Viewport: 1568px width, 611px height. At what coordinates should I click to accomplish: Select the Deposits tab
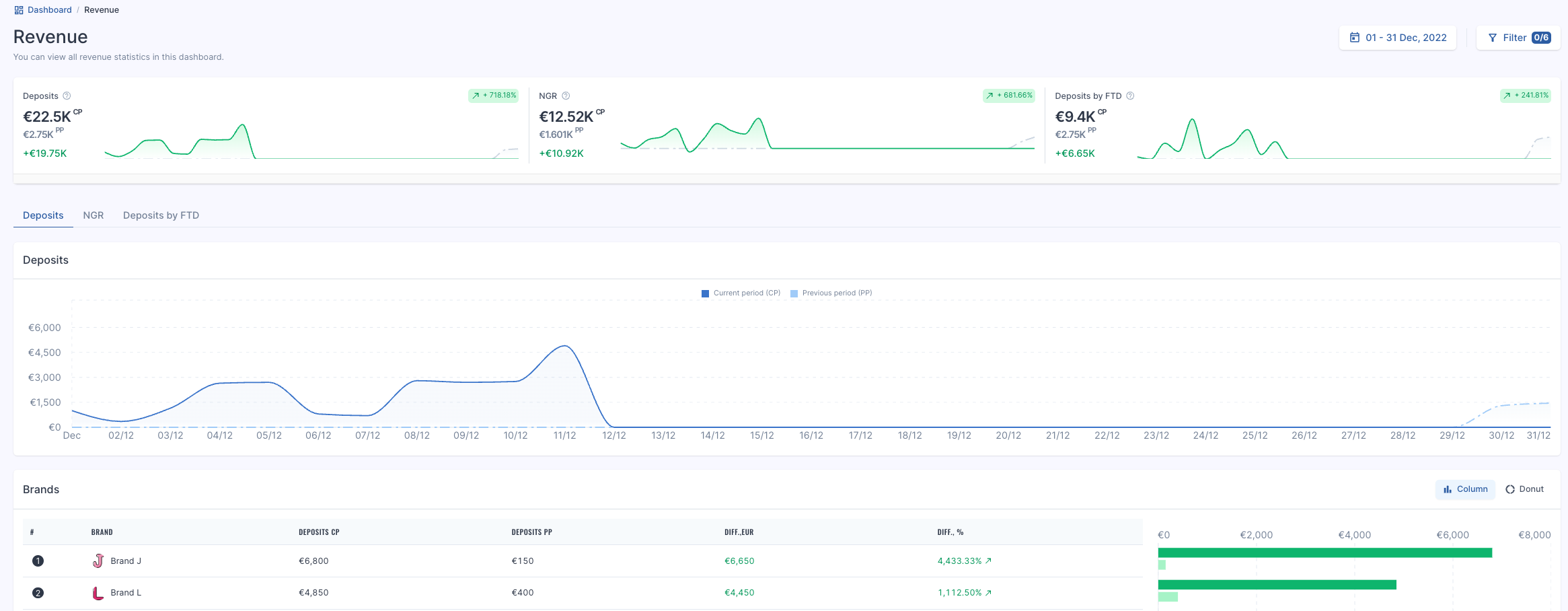(43, 215)
